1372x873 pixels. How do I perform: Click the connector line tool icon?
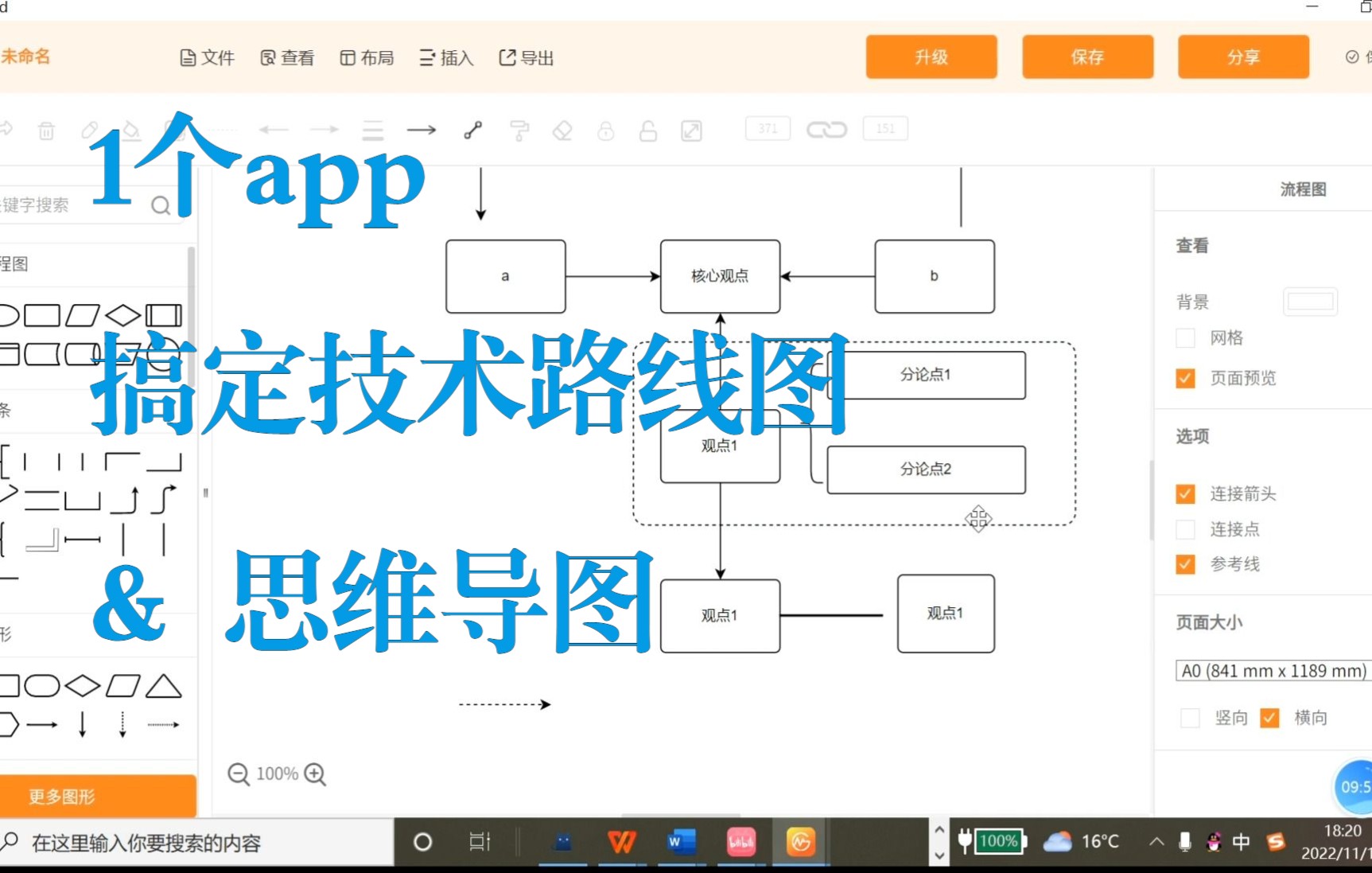(473, 129)
